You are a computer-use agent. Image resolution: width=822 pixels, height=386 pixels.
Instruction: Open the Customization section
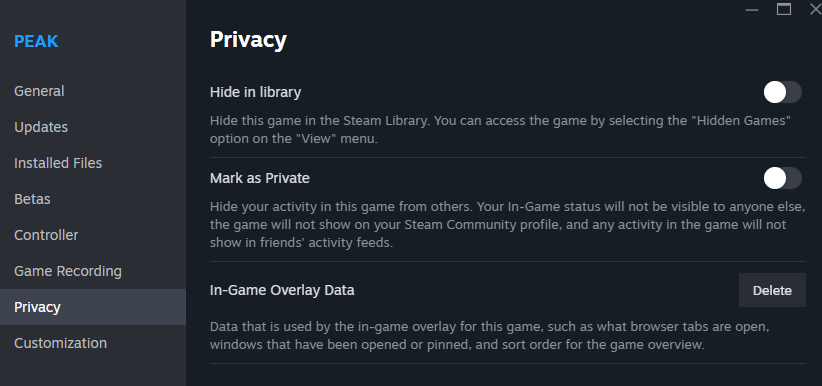(61, 343)
